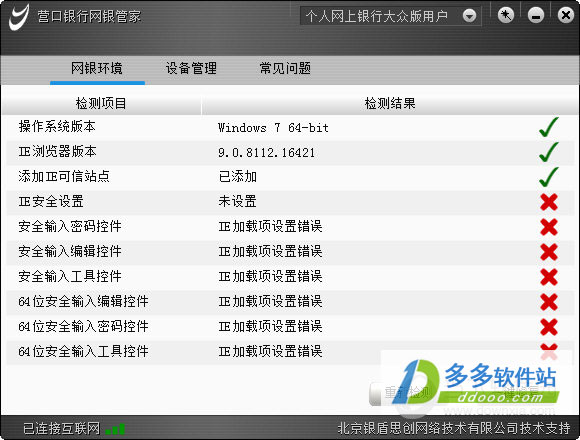Click the red X for 安全输入密码控件
The width and height of the screenshot is (580, 440).
click(549, 227)
